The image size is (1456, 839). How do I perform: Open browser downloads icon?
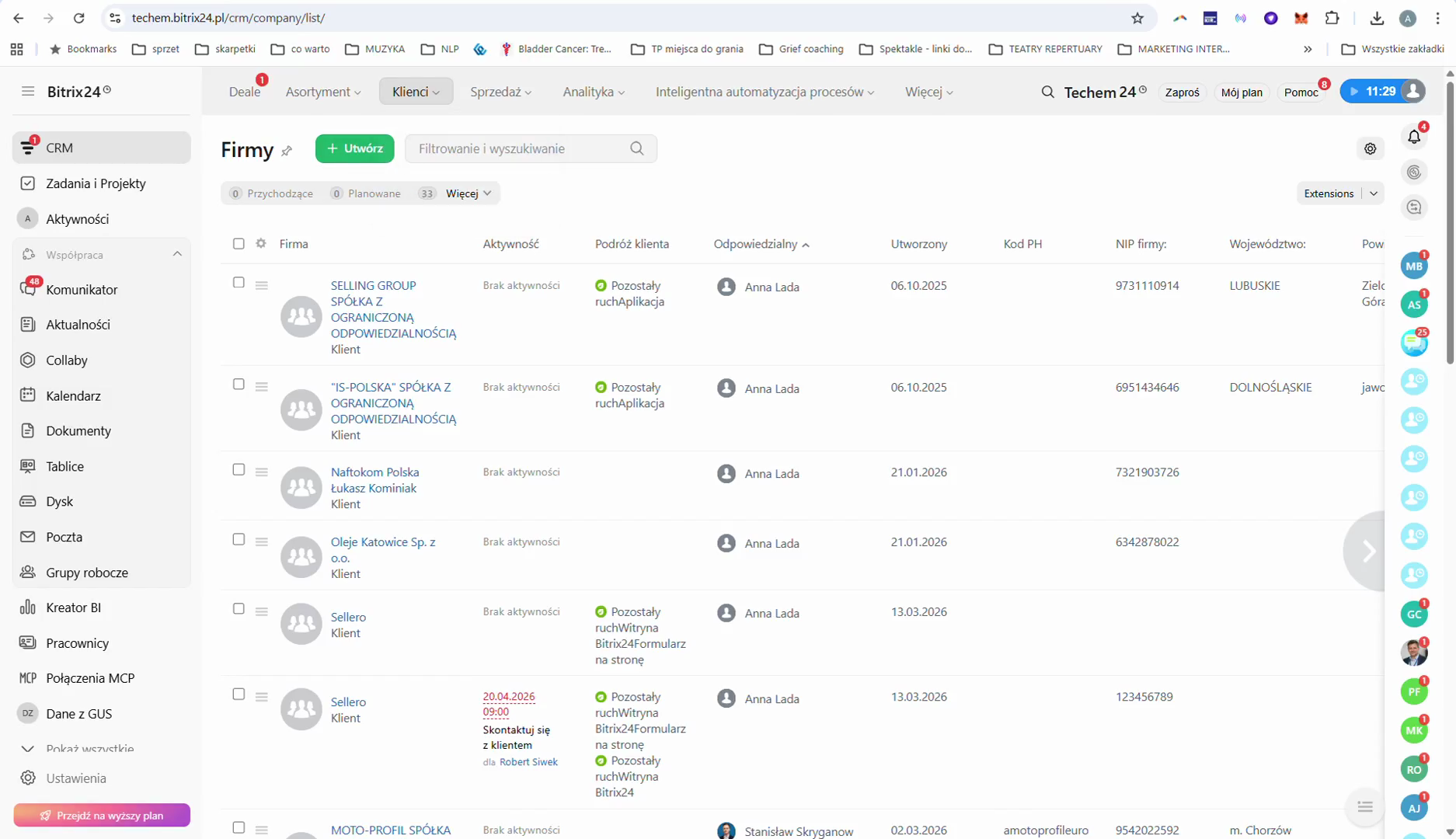[x=1377, y=18]
